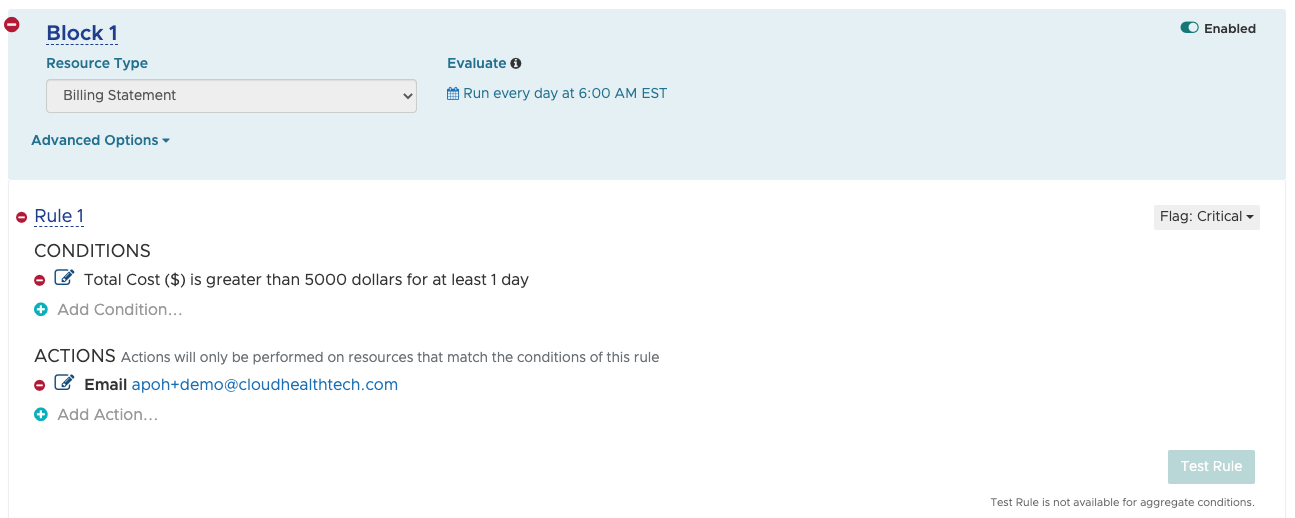Click the calendar icon in the schedule
The width and height of the screenshot is (1295, 518).
click(x=454, y=94)
